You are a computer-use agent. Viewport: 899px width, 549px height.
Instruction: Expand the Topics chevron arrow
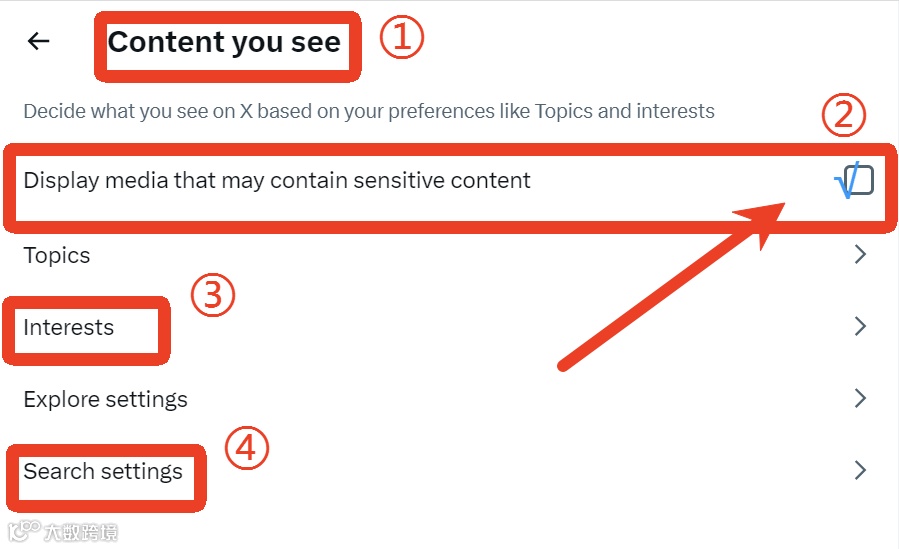click(860, 255)
